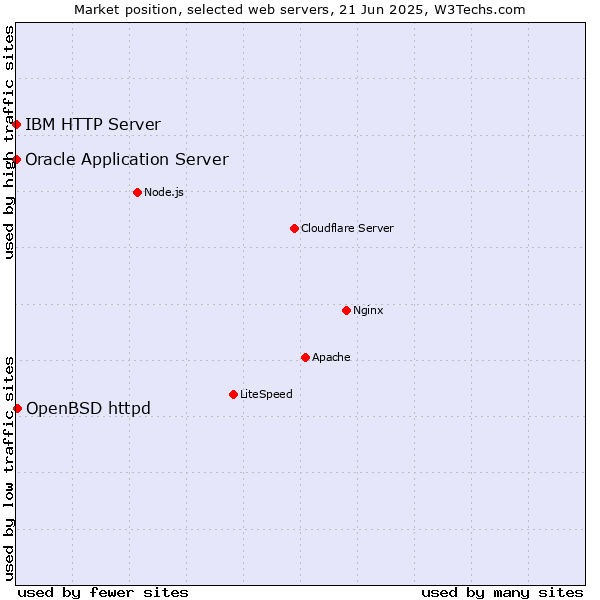Click the OpenBSD httpd red data point

coord(18,408)
